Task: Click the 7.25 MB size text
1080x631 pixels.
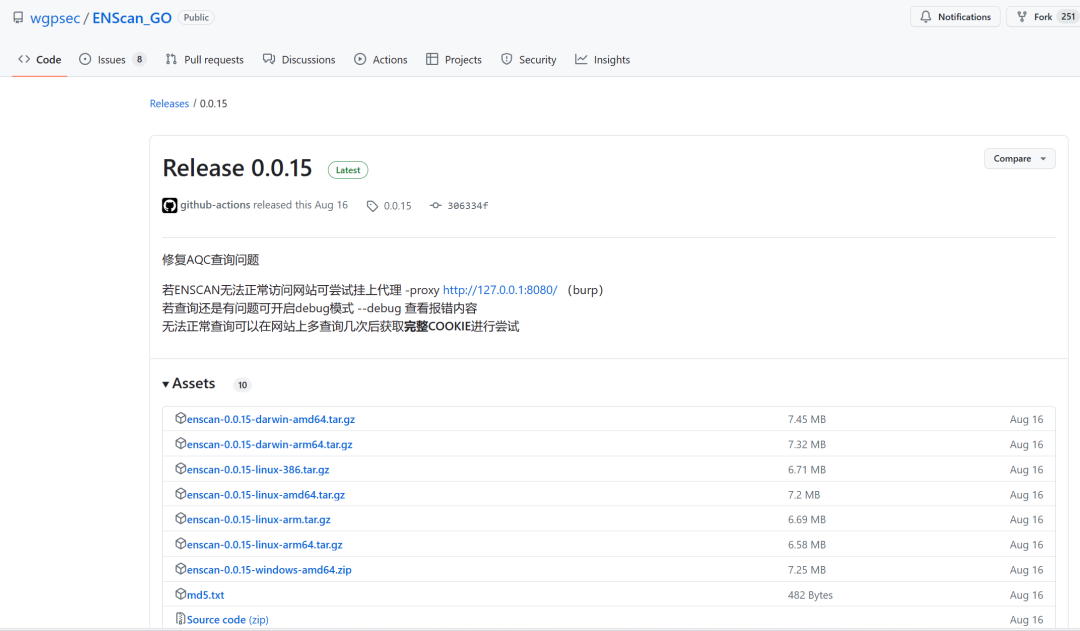Action: (807, 570)
